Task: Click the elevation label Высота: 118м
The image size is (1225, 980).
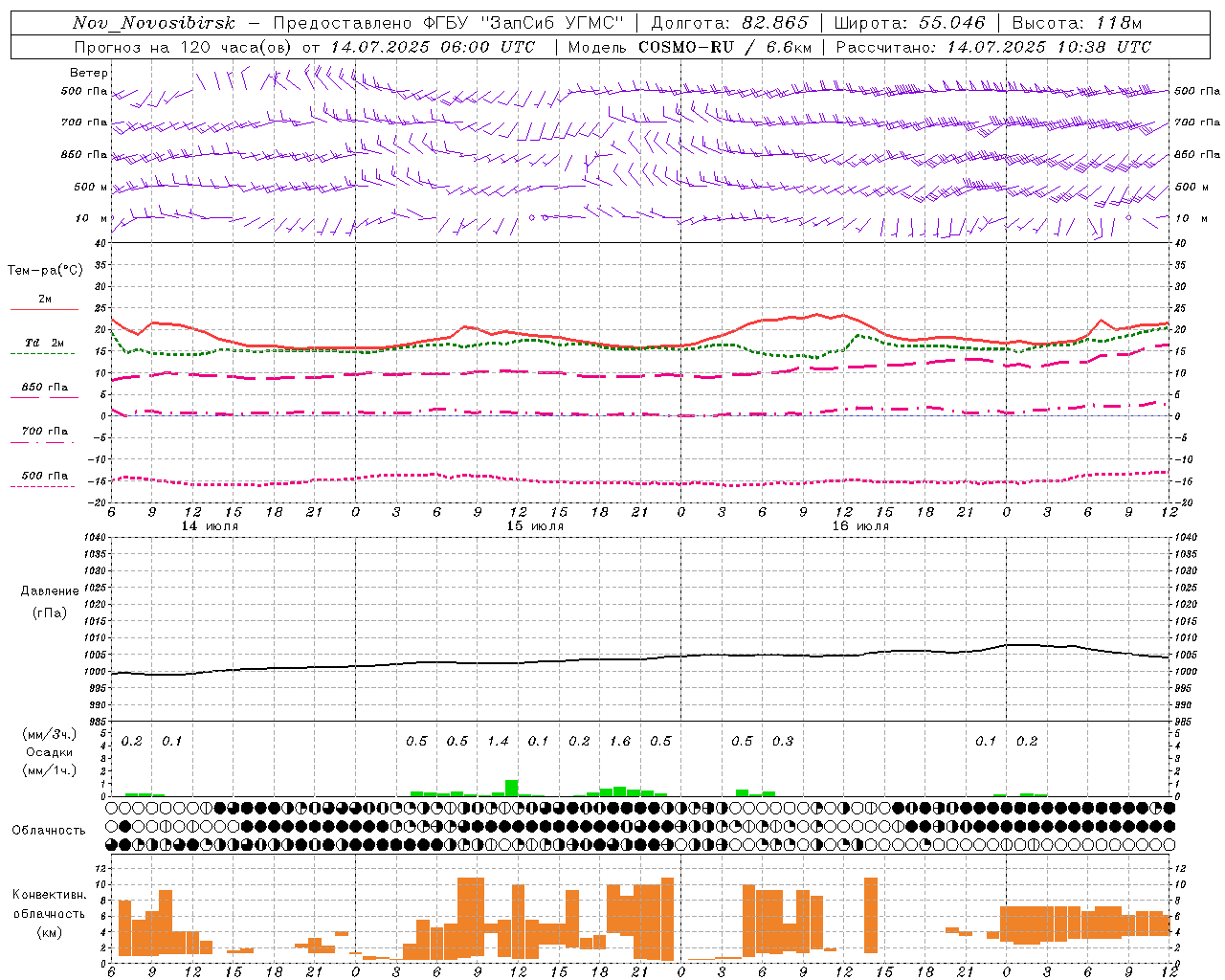Action: 1077,23
